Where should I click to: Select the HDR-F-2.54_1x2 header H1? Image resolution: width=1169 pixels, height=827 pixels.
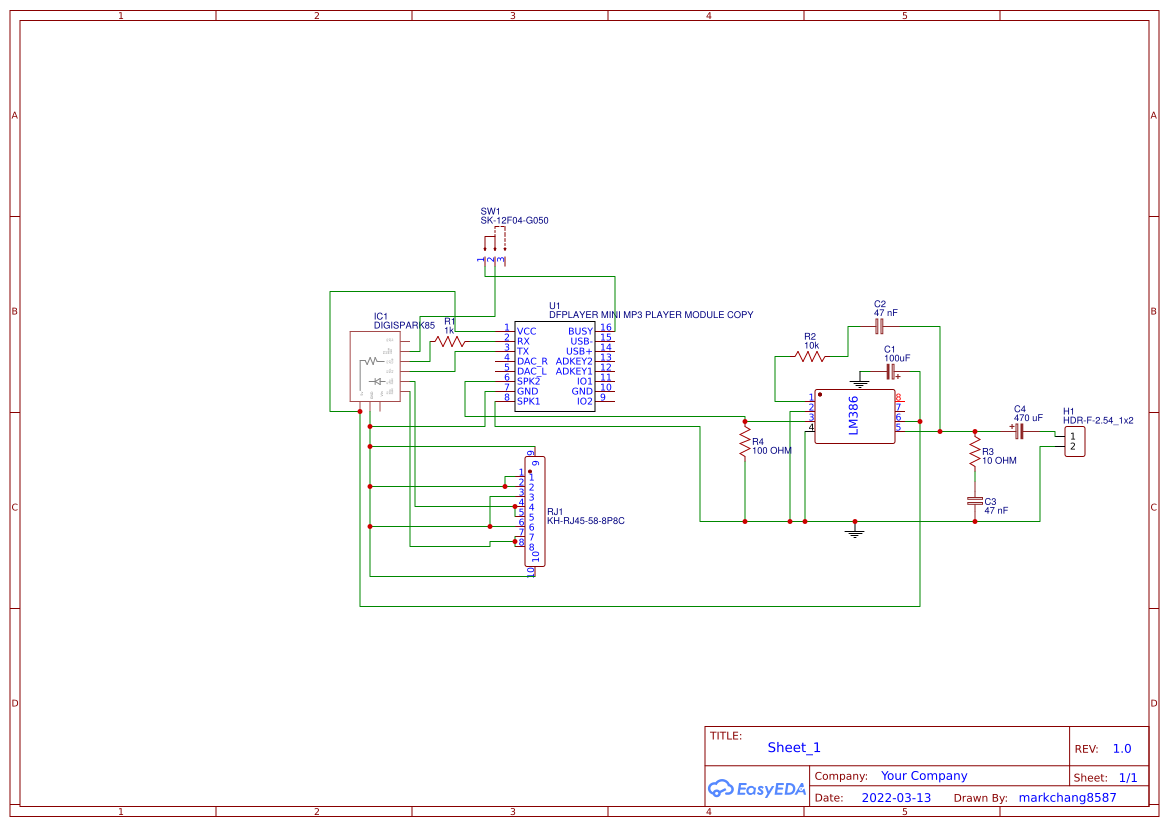coord(1075,440)
